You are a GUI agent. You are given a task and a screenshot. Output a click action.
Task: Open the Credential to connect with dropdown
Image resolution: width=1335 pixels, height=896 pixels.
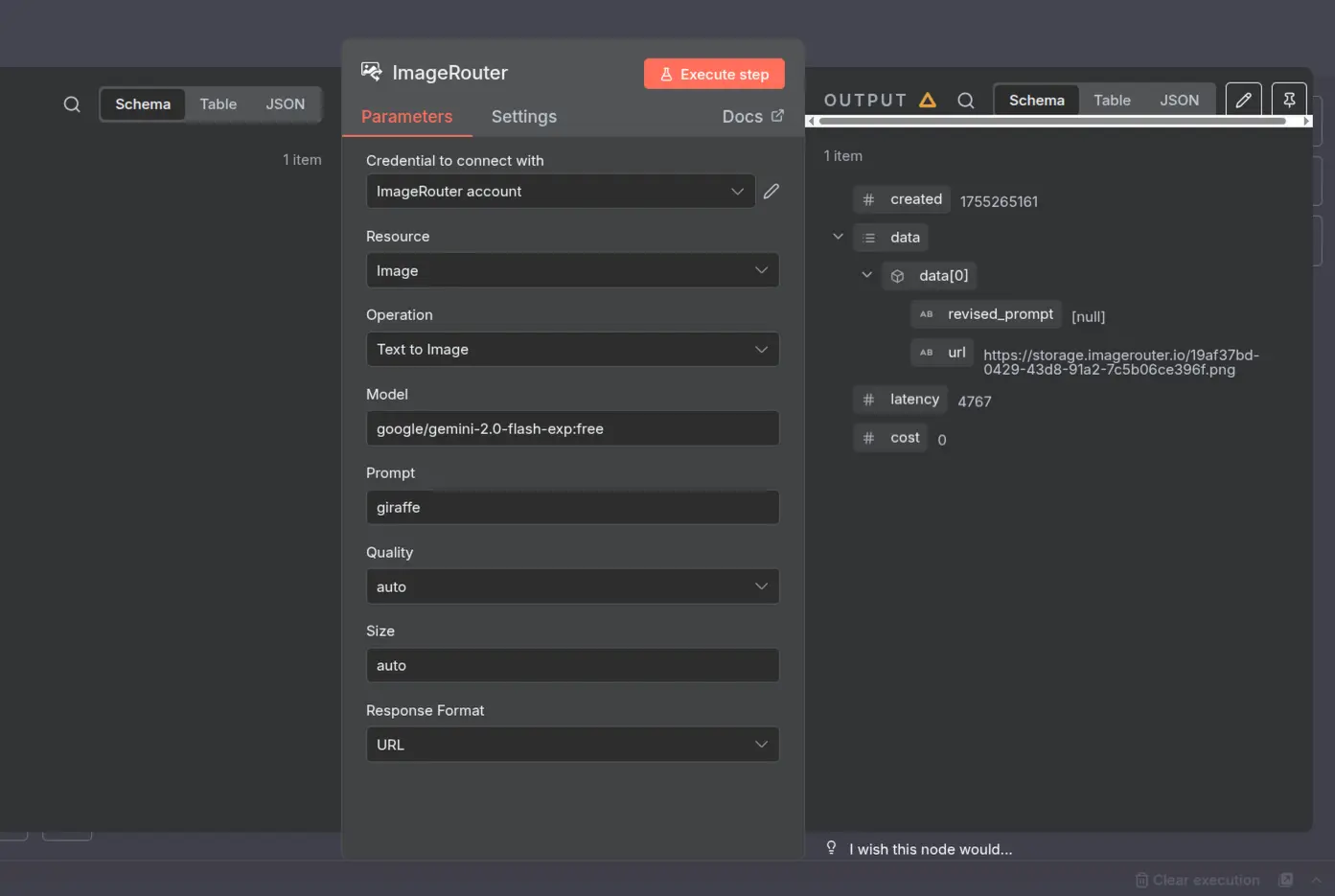pyautogui.click(x=561, y=192)
